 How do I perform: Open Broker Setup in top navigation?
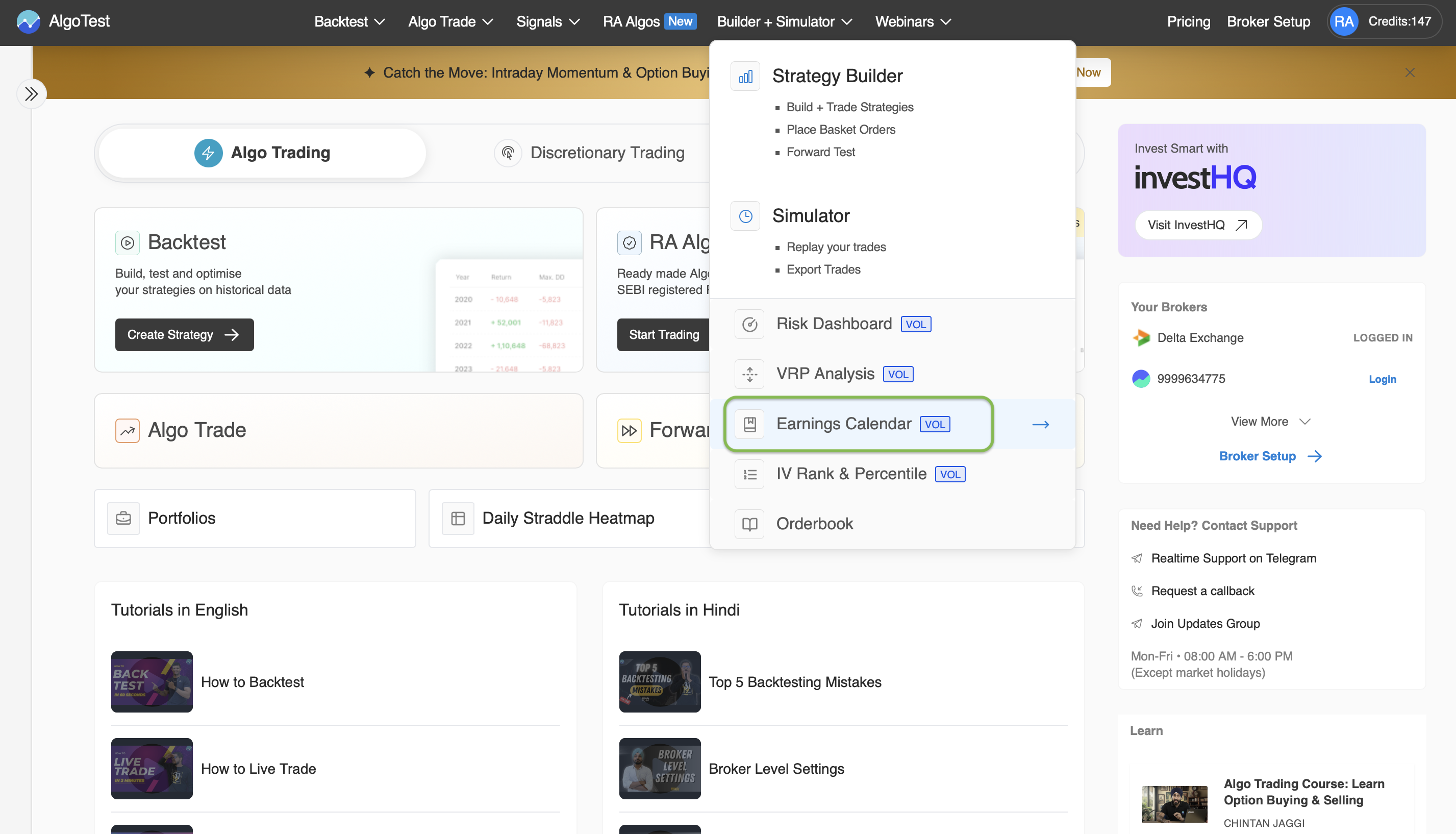(1268, 22)
